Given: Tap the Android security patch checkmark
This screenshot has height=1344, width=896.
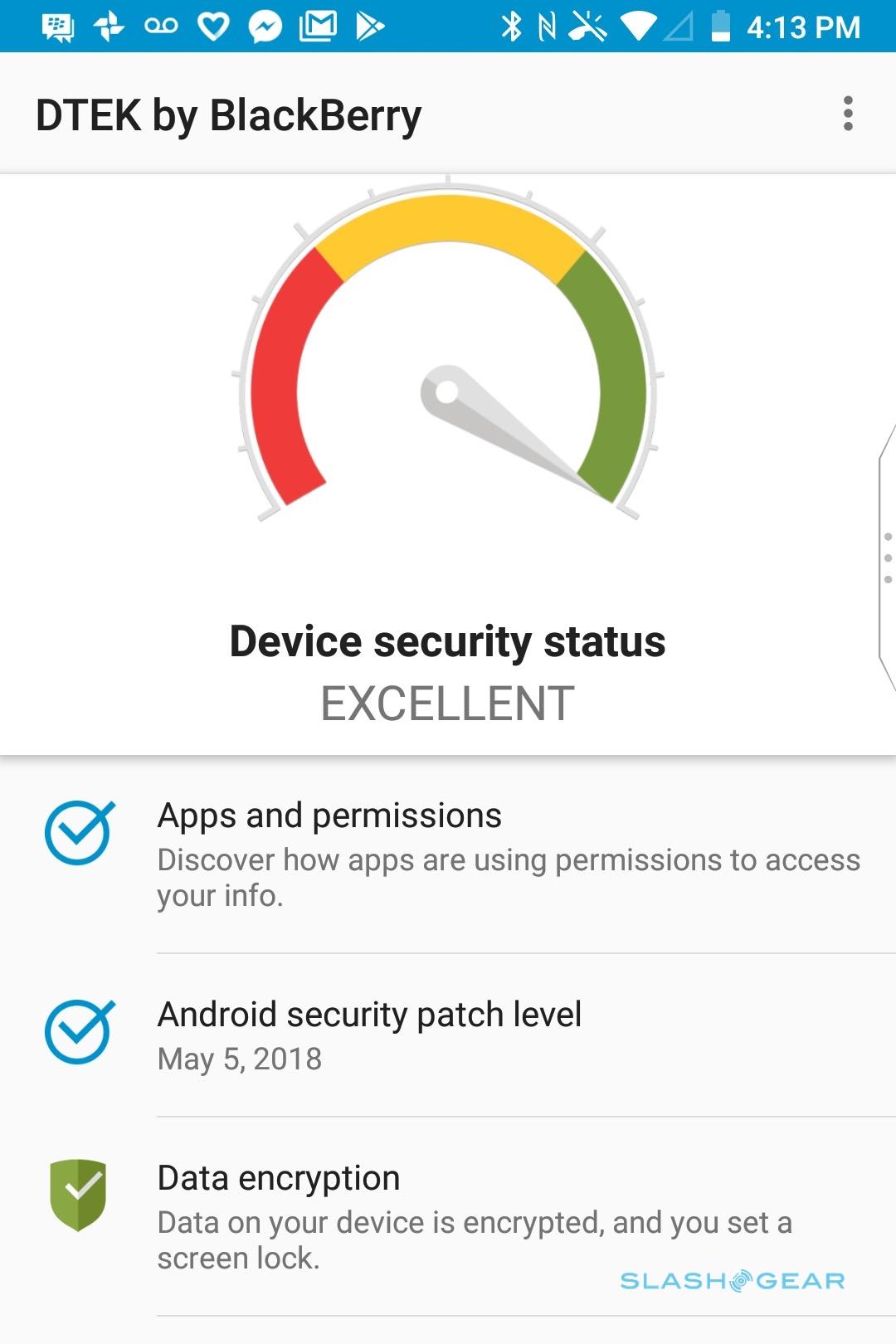Looking at the screenshot, I should (x=79, y=1031).
